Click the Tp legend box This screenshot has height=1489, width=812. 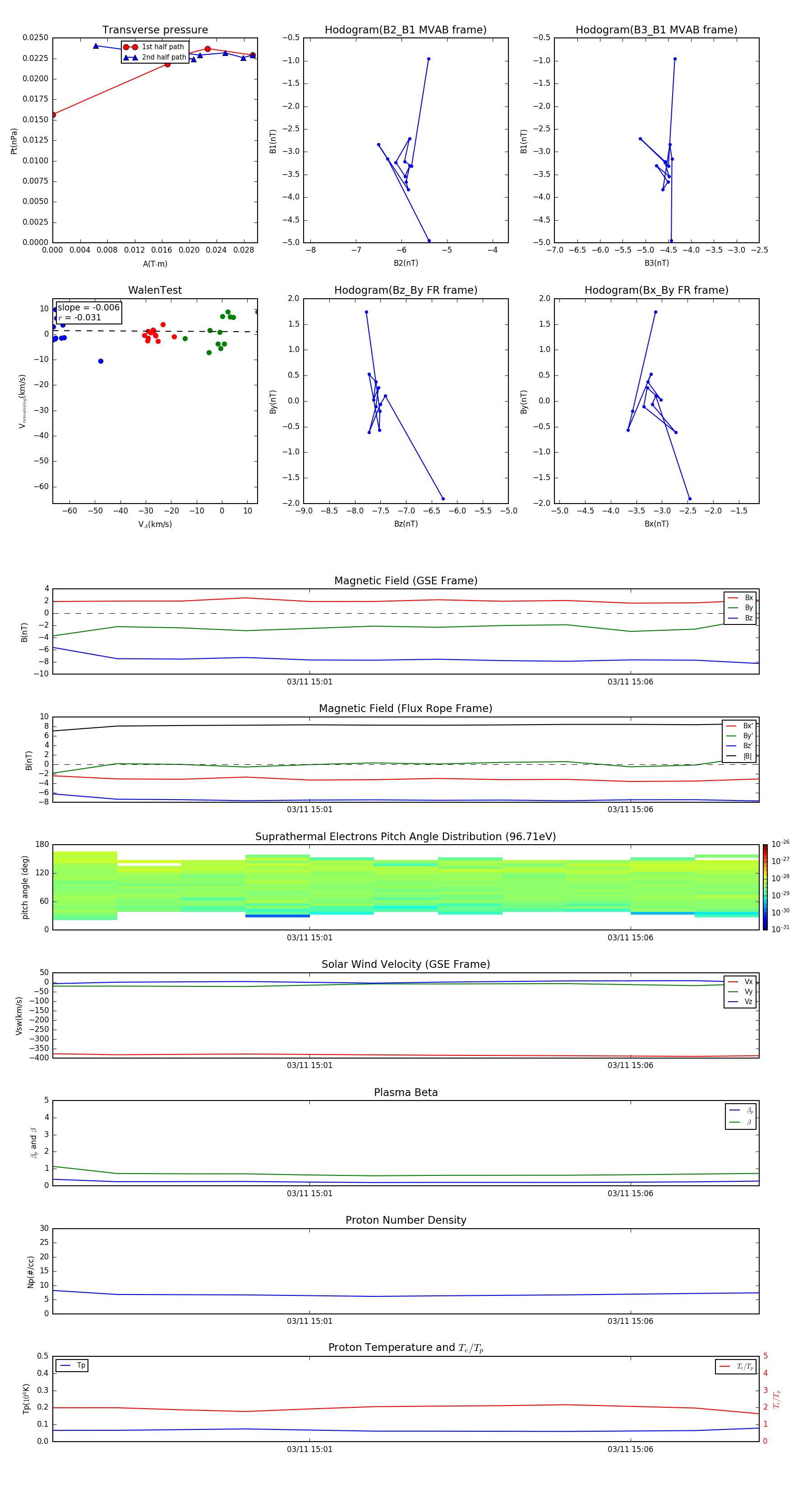(x=72, y=1365)
